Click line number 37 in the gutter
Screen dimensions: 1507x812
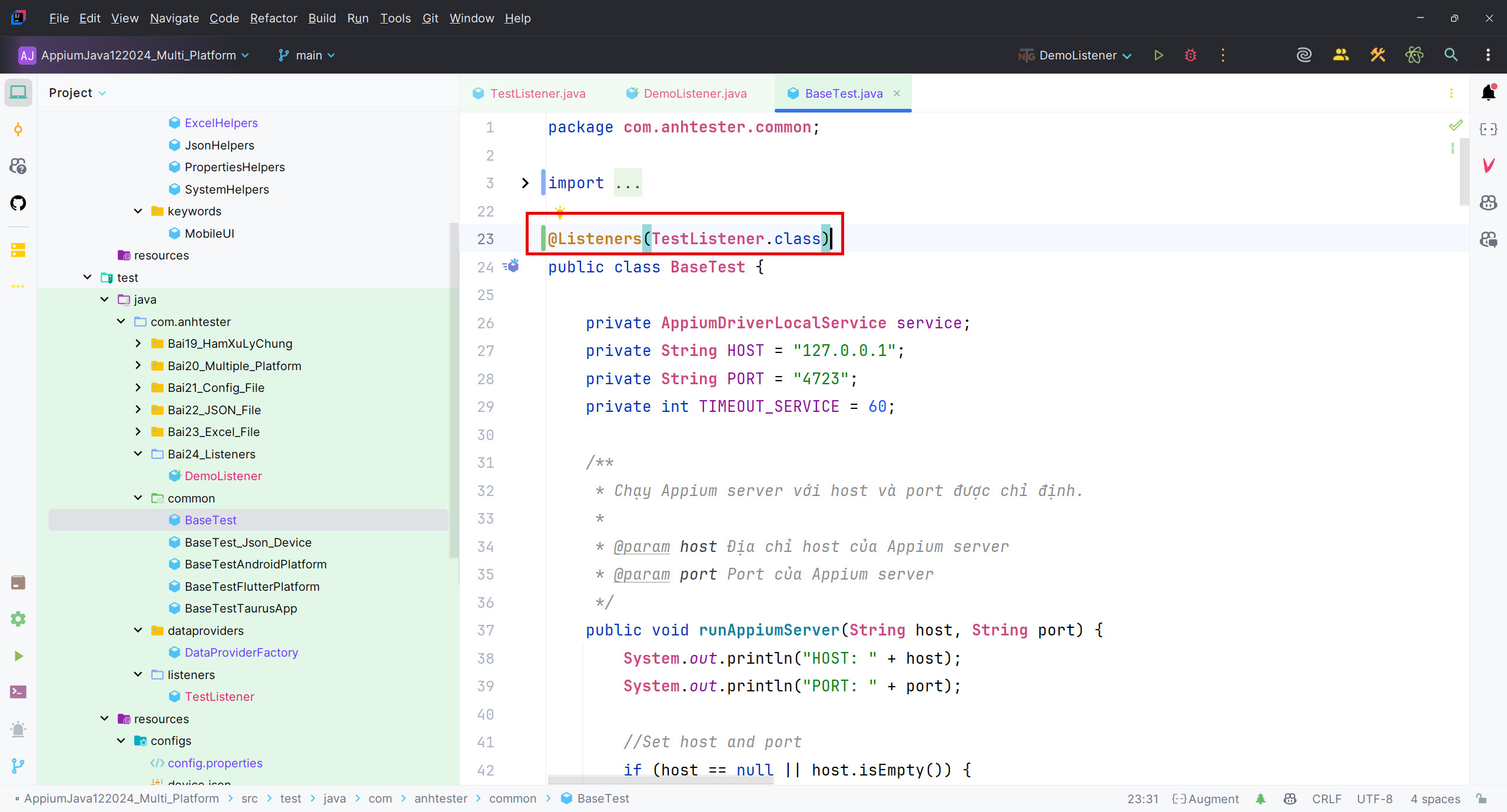pyautogui.click(x=485, y=630)
